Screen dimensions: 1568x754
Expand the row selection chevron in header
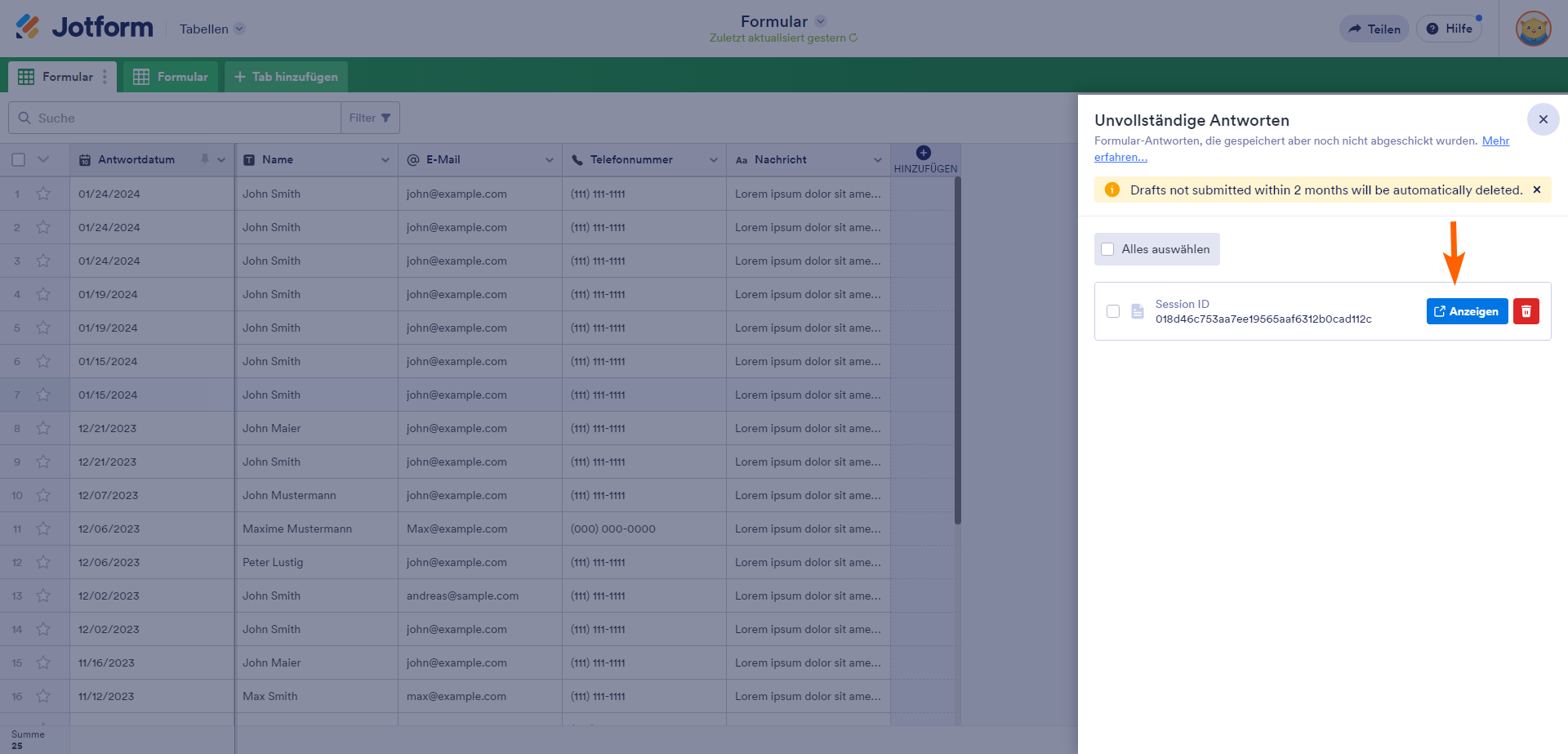click(x=43, y=159)
